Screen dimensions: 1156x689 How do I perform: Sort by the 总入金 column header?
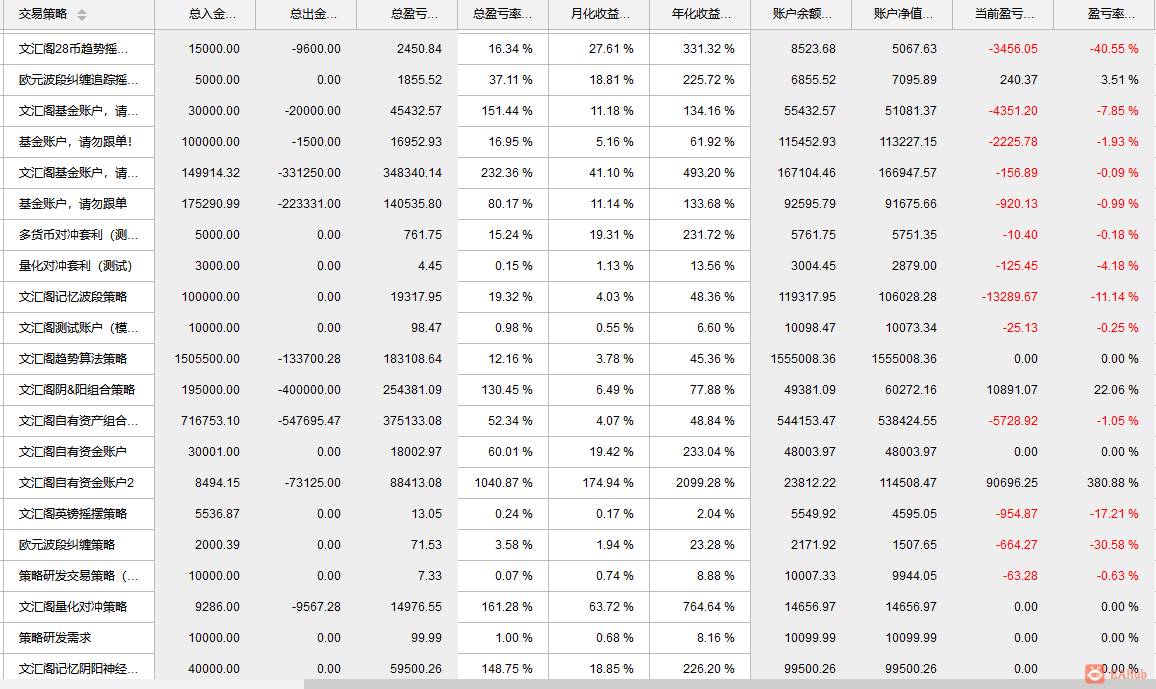pos(212,15)
